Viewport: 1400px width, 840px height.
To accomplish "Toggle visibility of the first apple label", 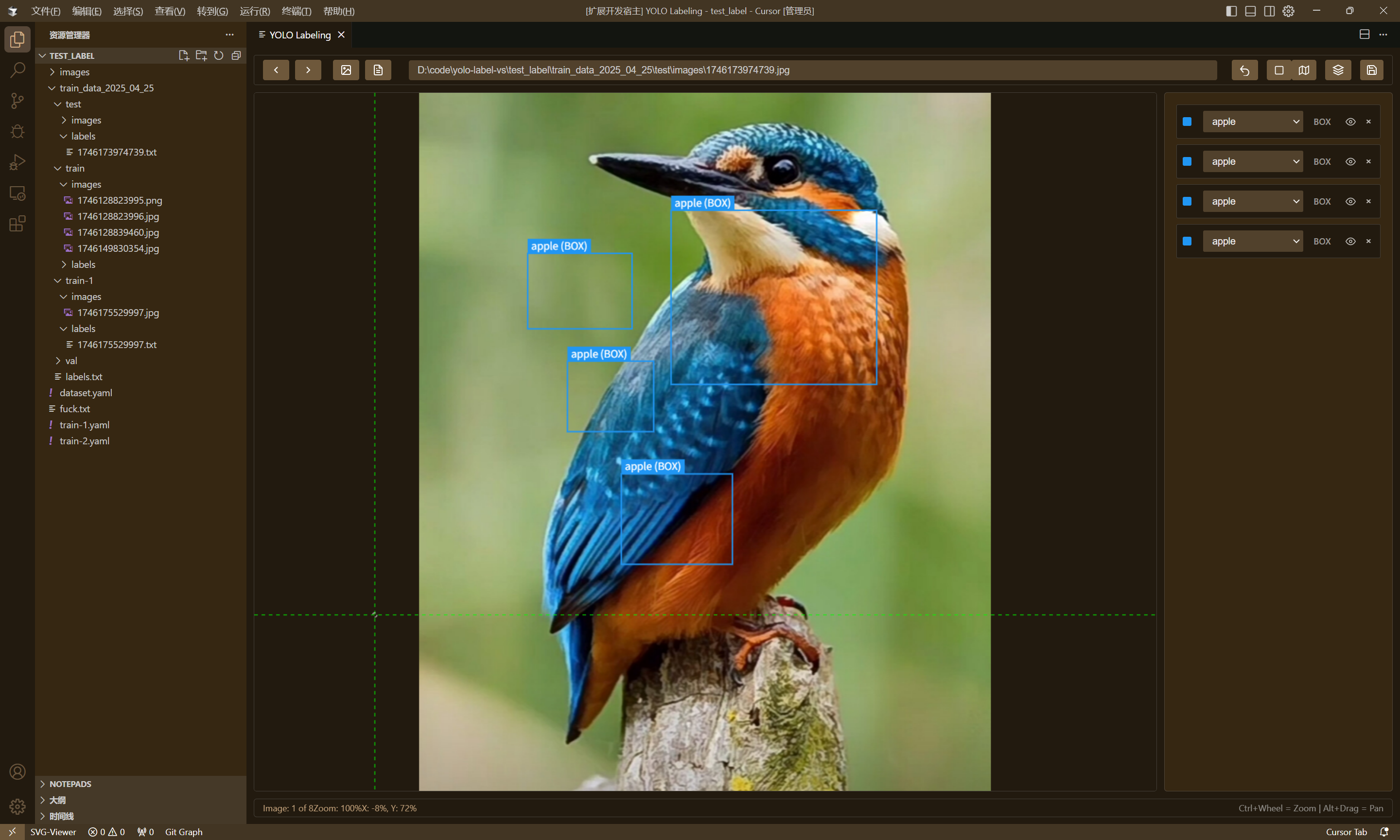I will [x=1350, y=122].
